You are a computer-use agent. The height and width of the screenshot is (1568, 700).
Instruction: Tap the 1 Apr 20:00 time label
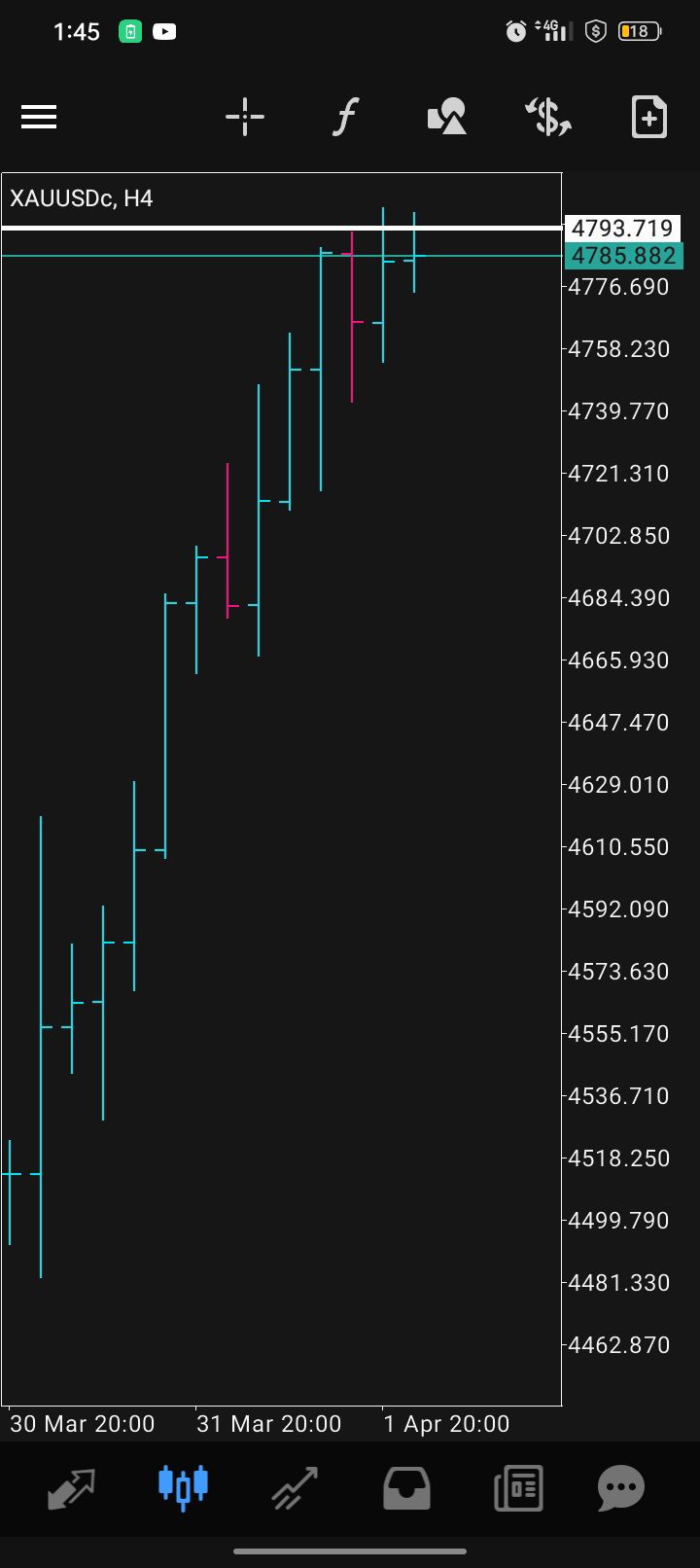coord(446,1424)
